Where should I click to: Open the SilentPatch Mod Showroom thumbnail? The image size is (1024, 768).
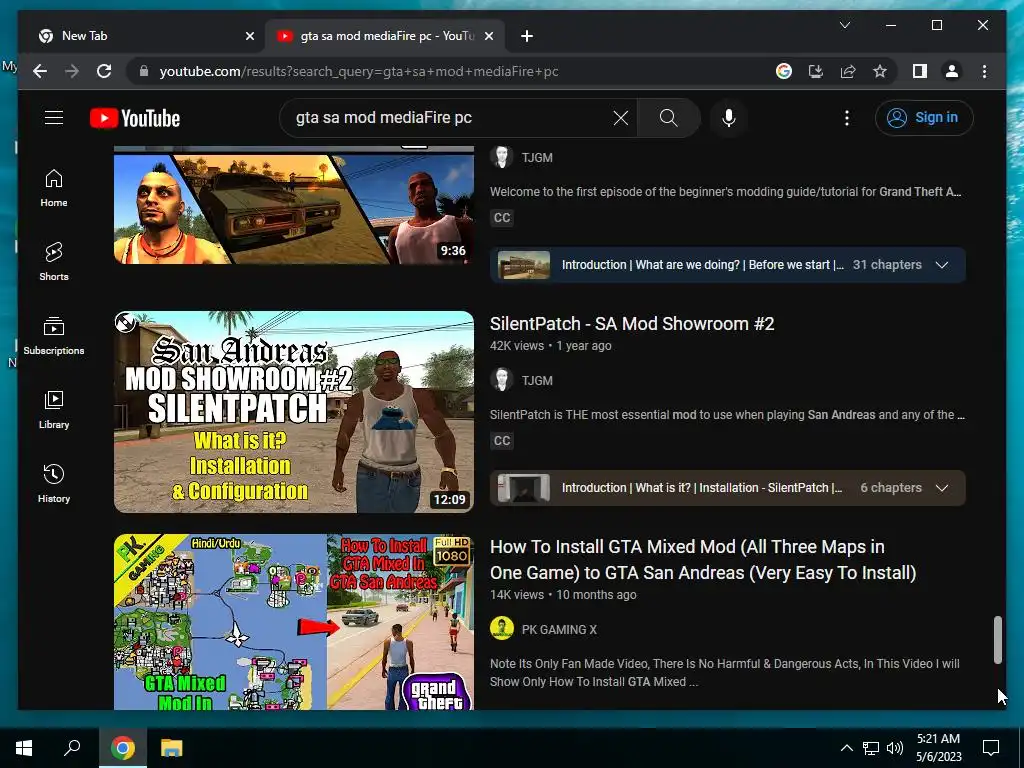pos(294,411)
